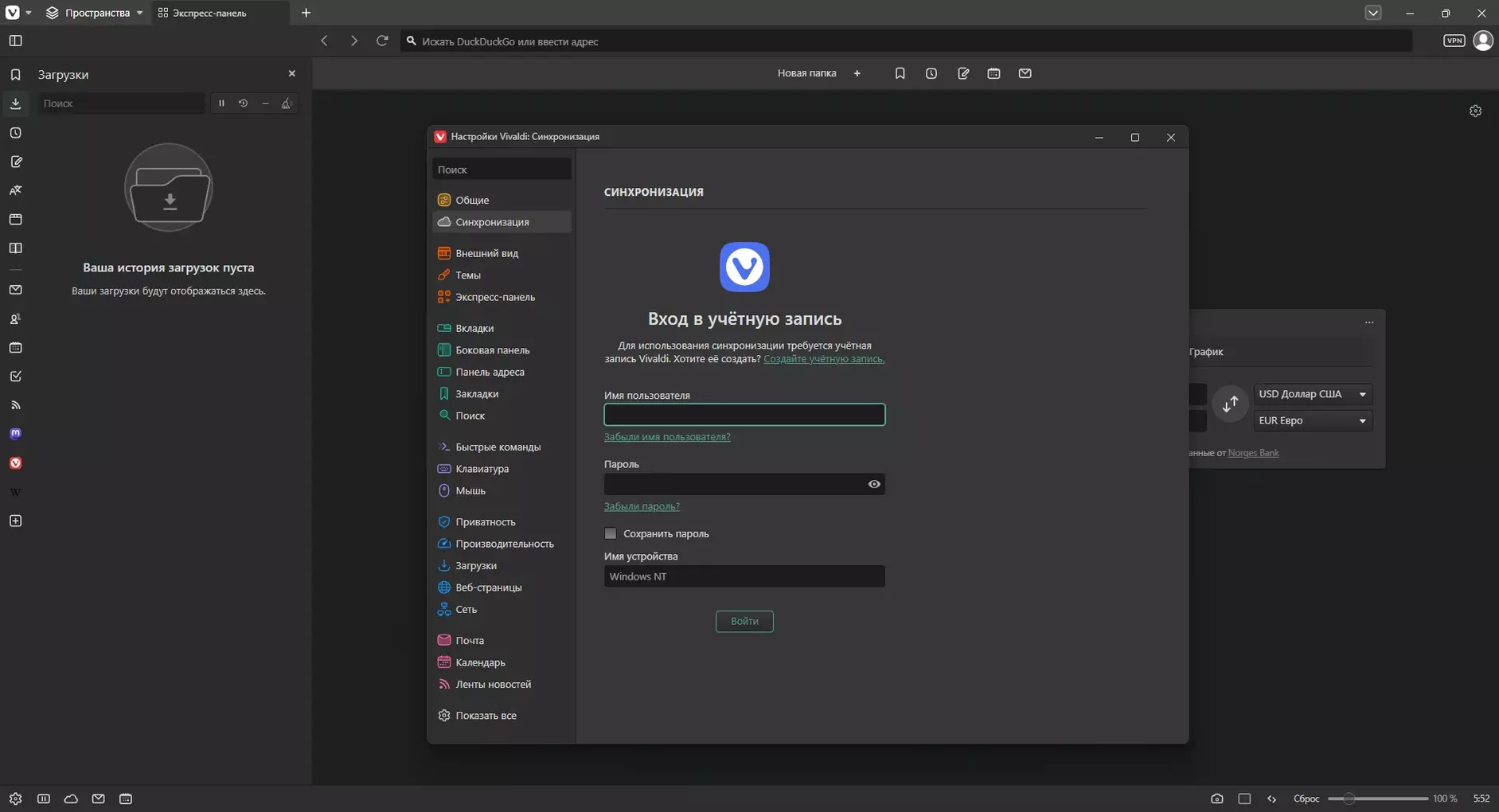This screenshot has height=812, width=1499.
Task: Follow the 'Забыли пароль?' link
Action: tap(642, 506)
